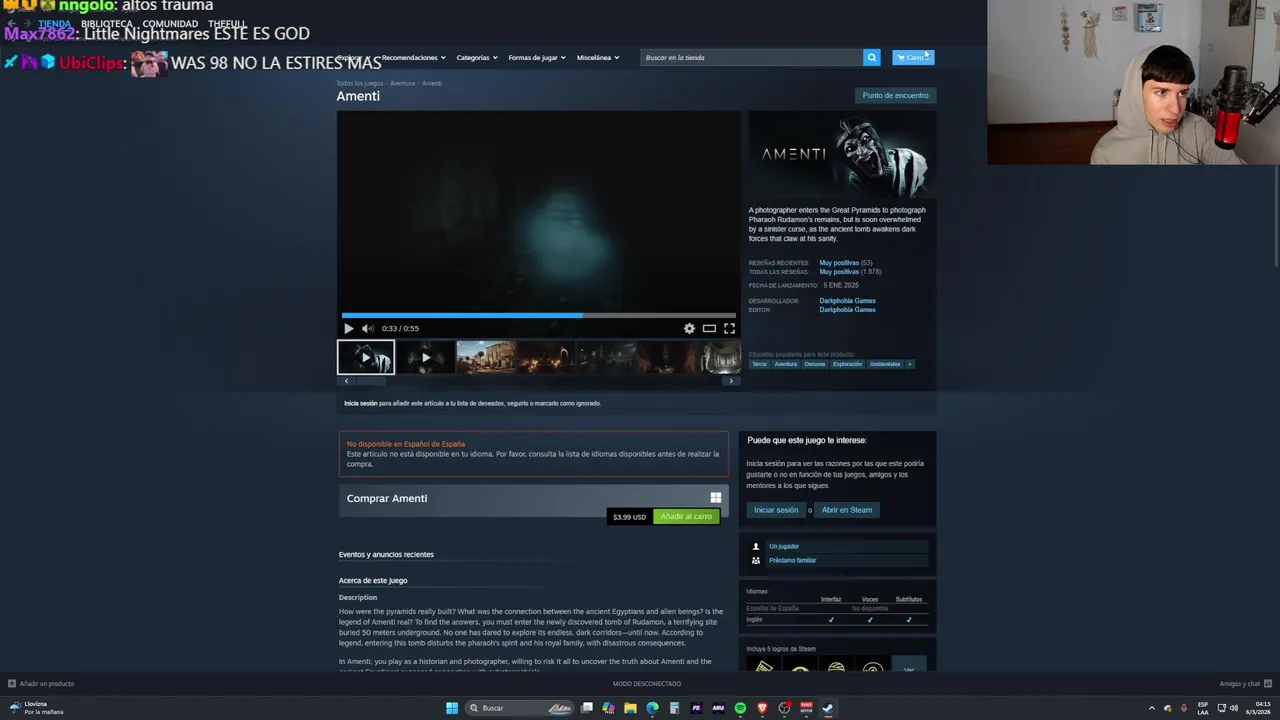The image size is (1280, 720).
Task: Open taskbar clock and date
Action: [1257, 708]
